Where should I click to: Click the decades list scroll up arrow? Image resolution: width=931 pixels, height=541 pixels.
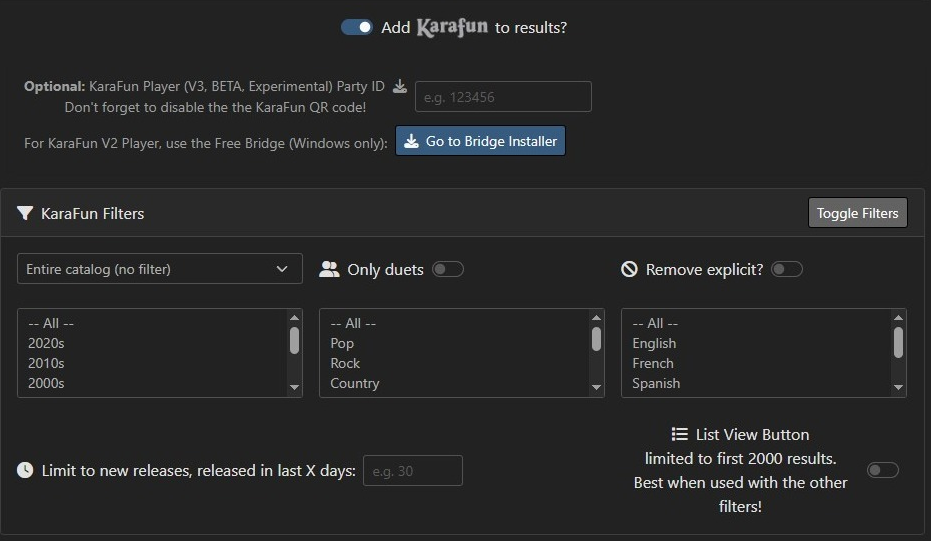click(x=294, y=318)
